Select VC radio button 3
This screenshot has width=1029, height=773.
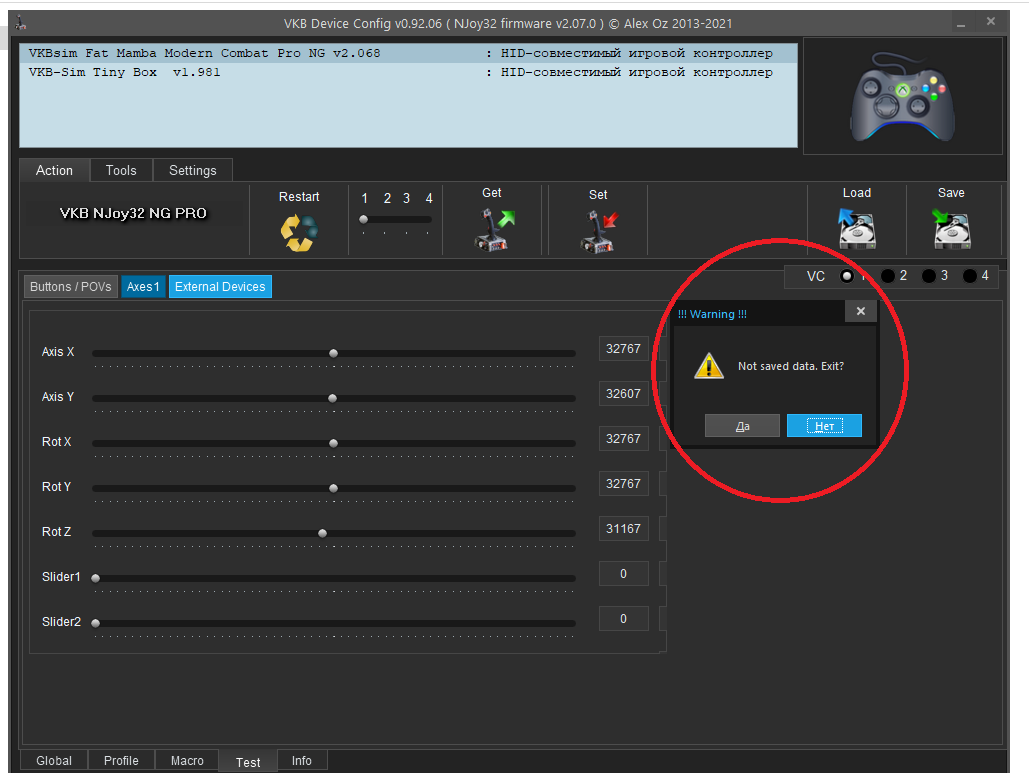click(929, 276)
